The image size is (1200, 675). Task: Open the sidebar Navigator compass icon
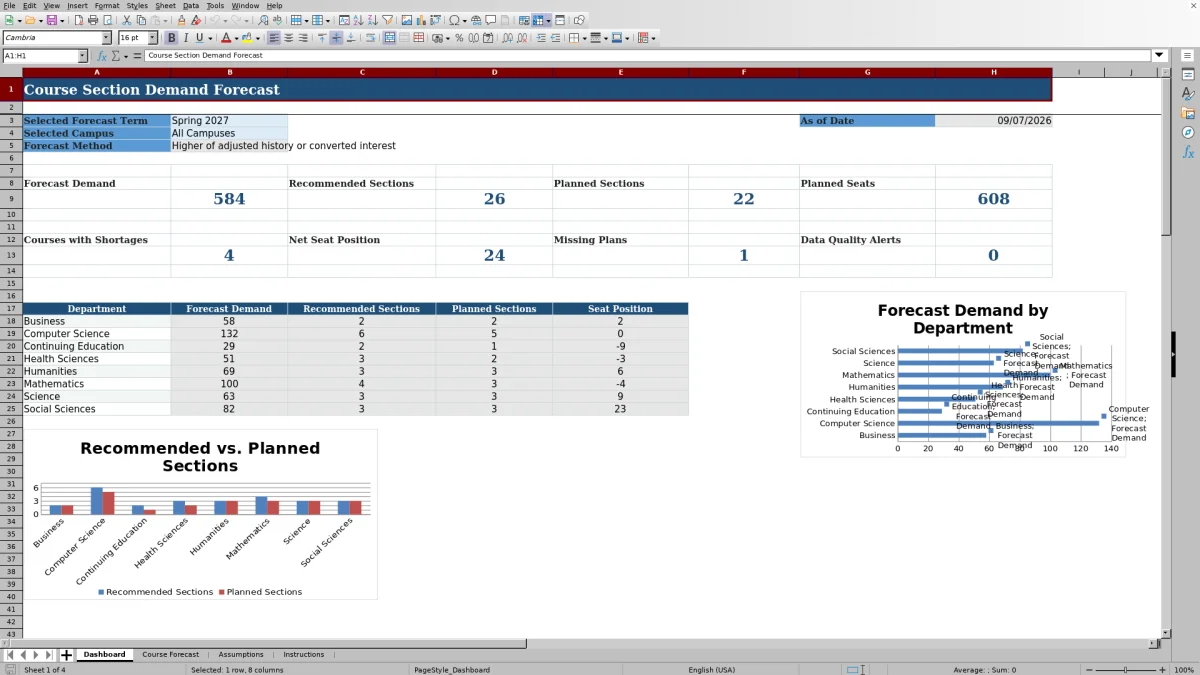(1189, 132)
